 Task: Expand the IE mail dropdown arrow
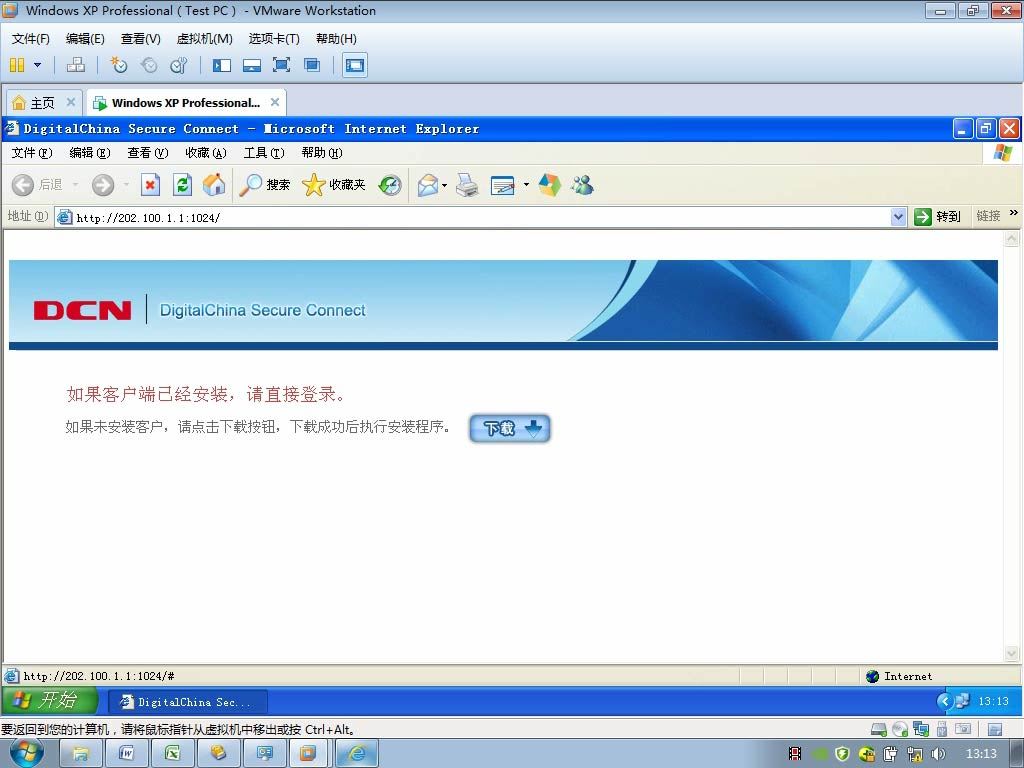tap(444, 185)
